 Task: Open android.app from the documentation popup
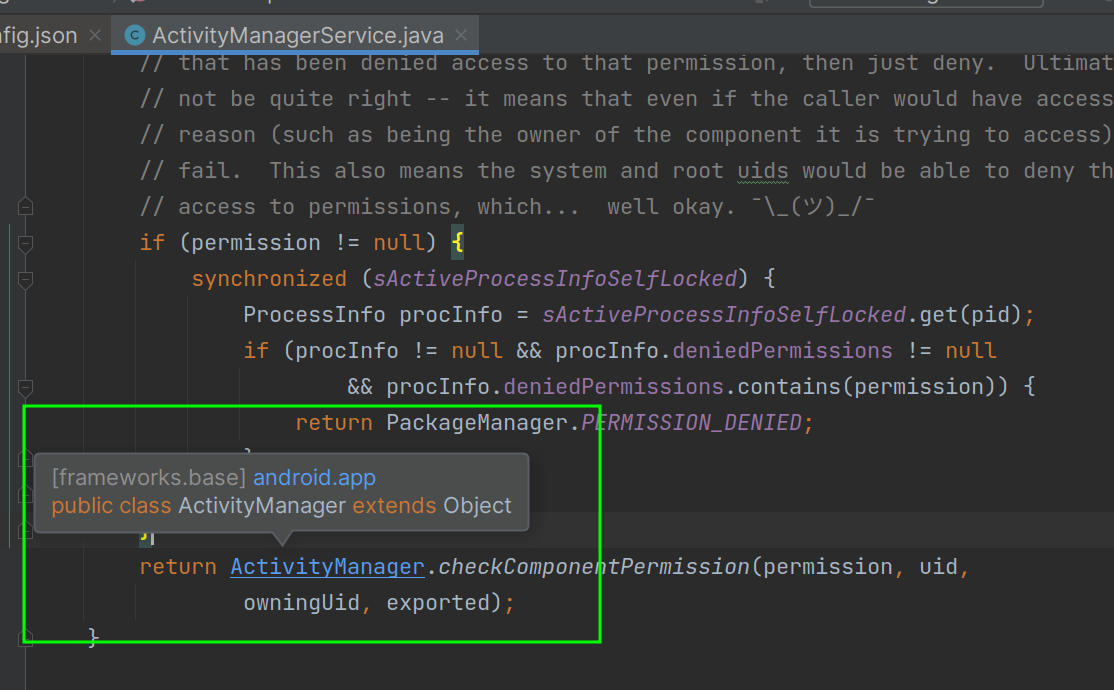pos(314,477)
